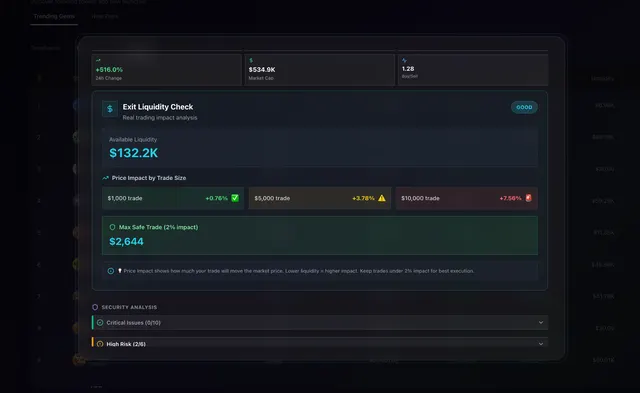The image size is (640, 393).
Task: Click the activity pulse icon on Buy/Sell card
Action: 404,60
